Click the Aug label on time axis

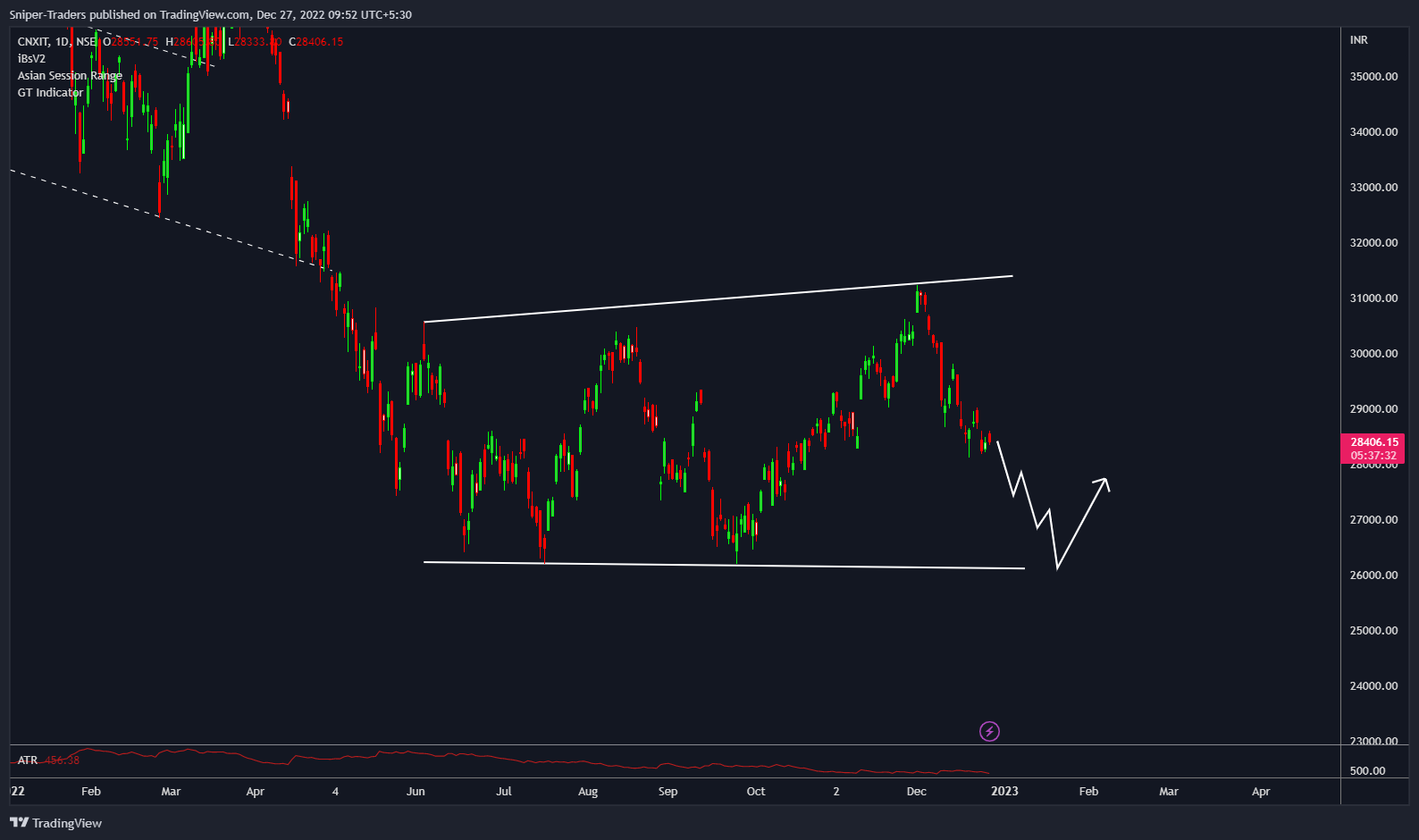(588, 792)
